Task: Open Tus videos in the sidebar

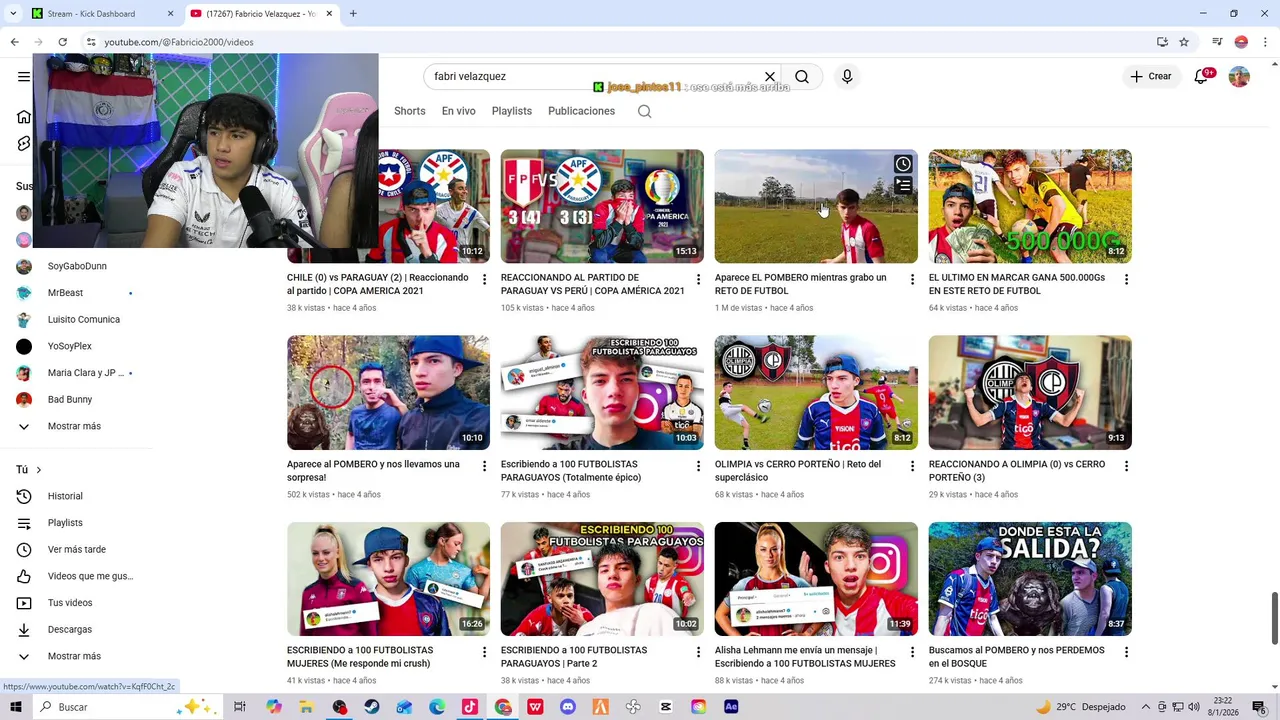Action: 70,603
